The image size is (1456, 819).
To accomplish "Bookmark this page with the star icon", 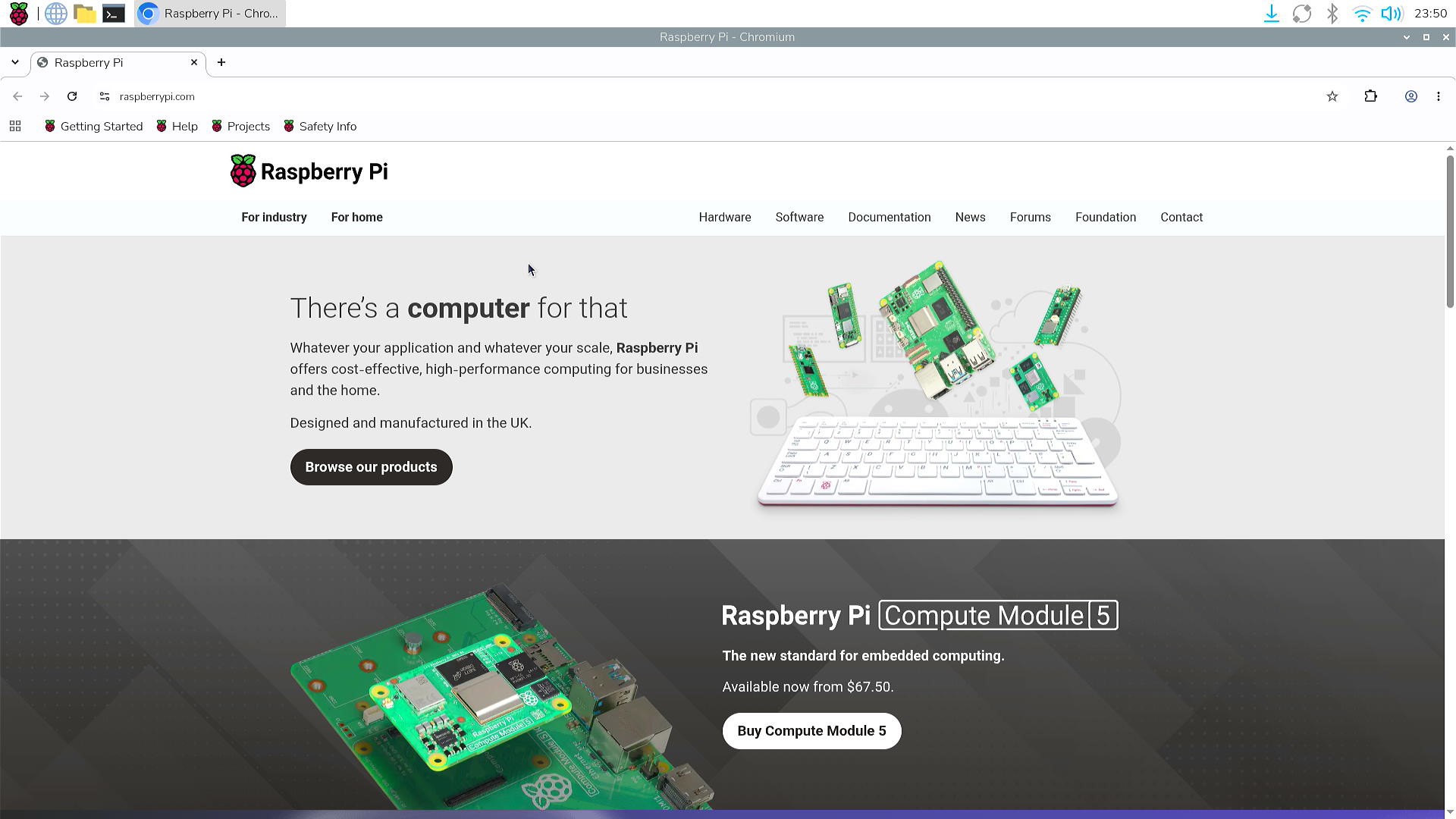I will click(x=1332, y=96).
